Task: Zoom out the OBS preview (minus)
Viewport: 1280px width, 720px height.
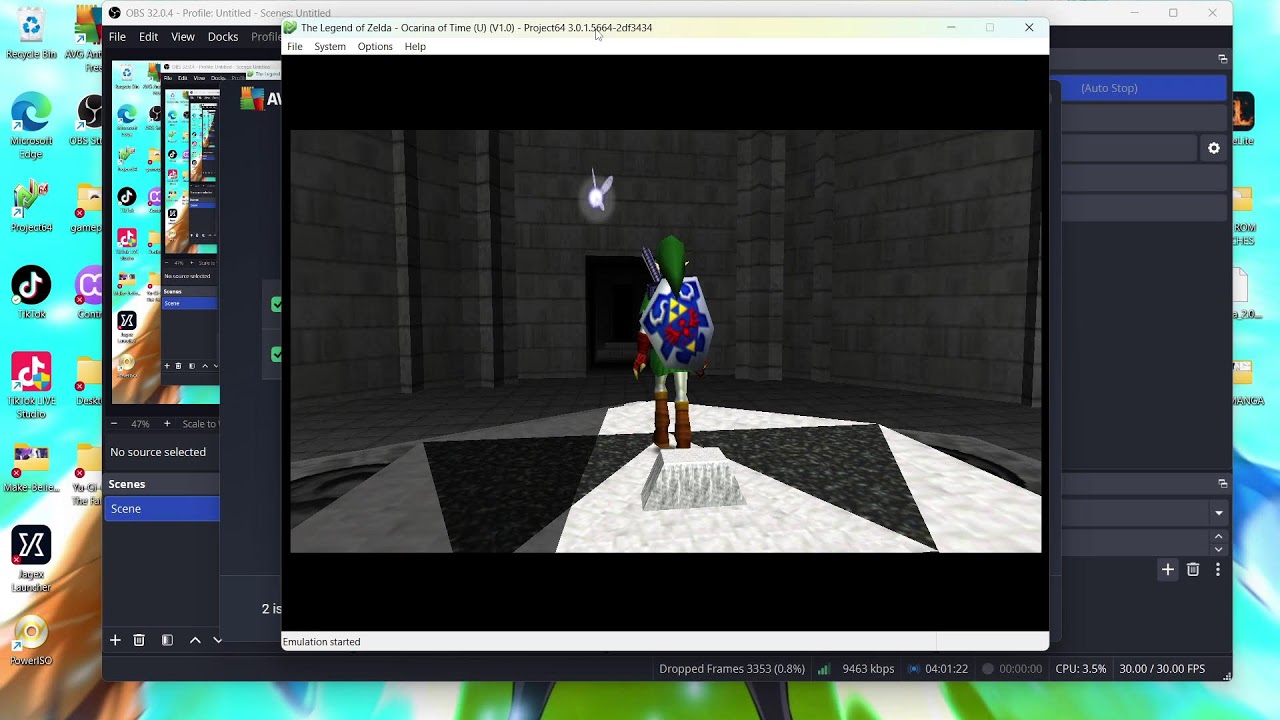Action: tap(114, 424)
